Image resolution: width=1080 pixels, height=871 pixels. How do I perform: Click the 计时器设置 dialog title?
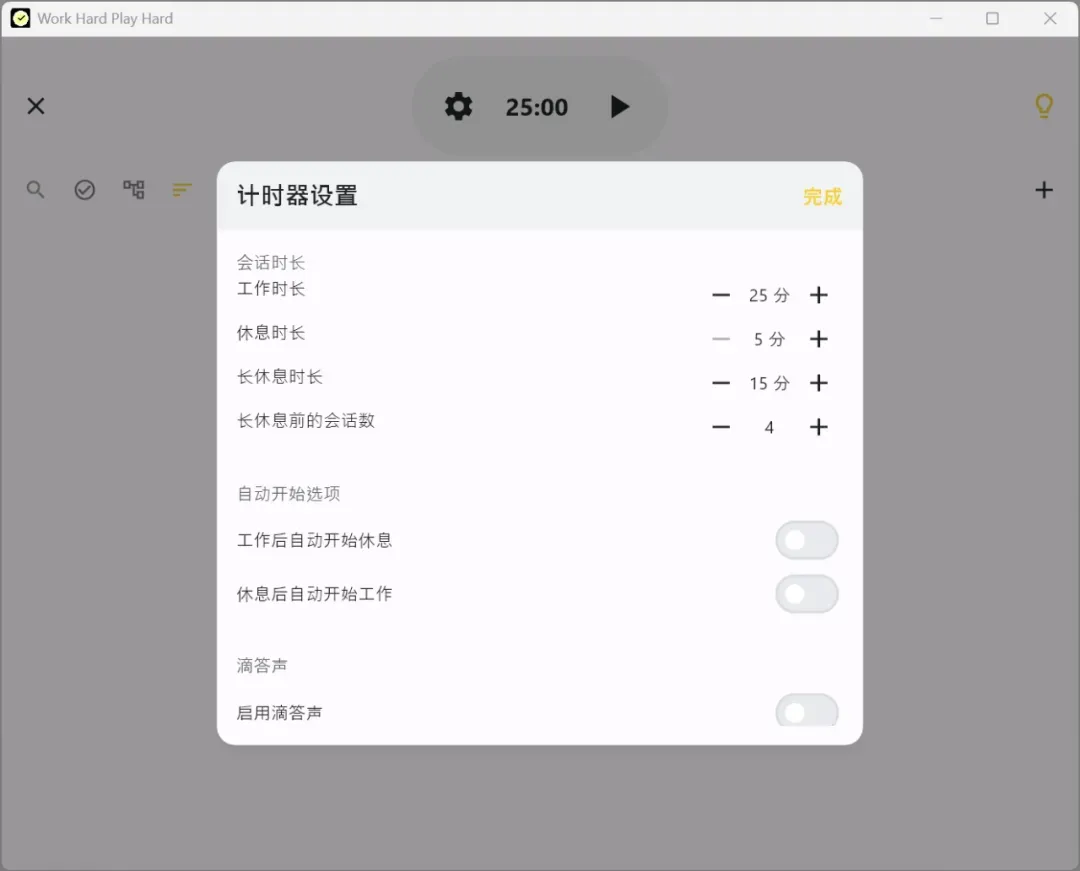297,196
